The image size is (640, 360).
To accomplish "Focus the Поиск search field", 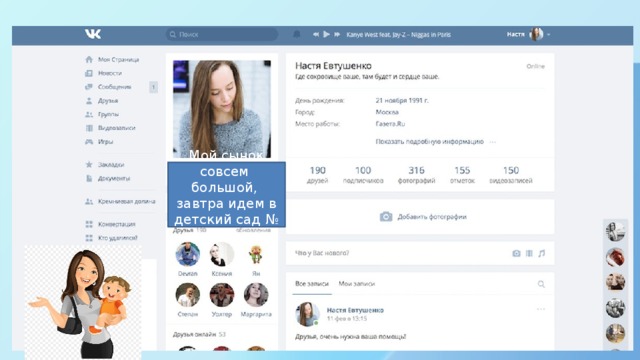I will pyautogui.click(x=222, y=35).
